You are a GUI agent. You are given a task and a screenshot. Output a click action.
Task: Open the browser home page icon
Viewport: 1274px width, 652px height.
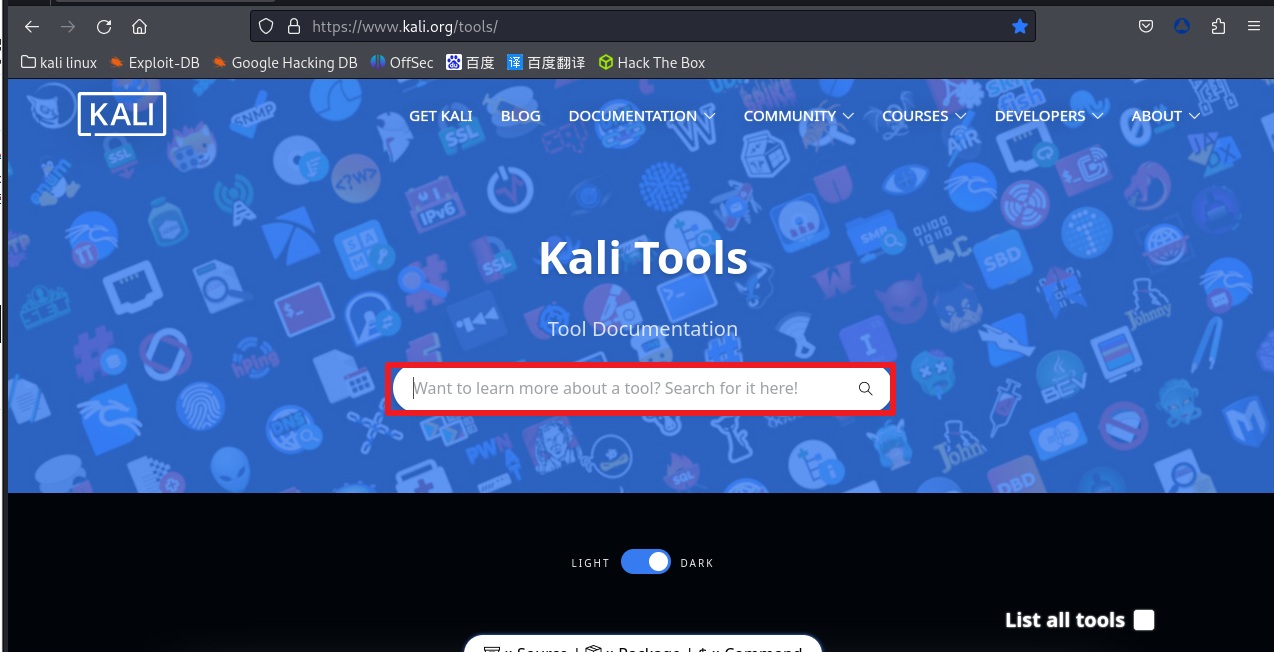[140, 27]
